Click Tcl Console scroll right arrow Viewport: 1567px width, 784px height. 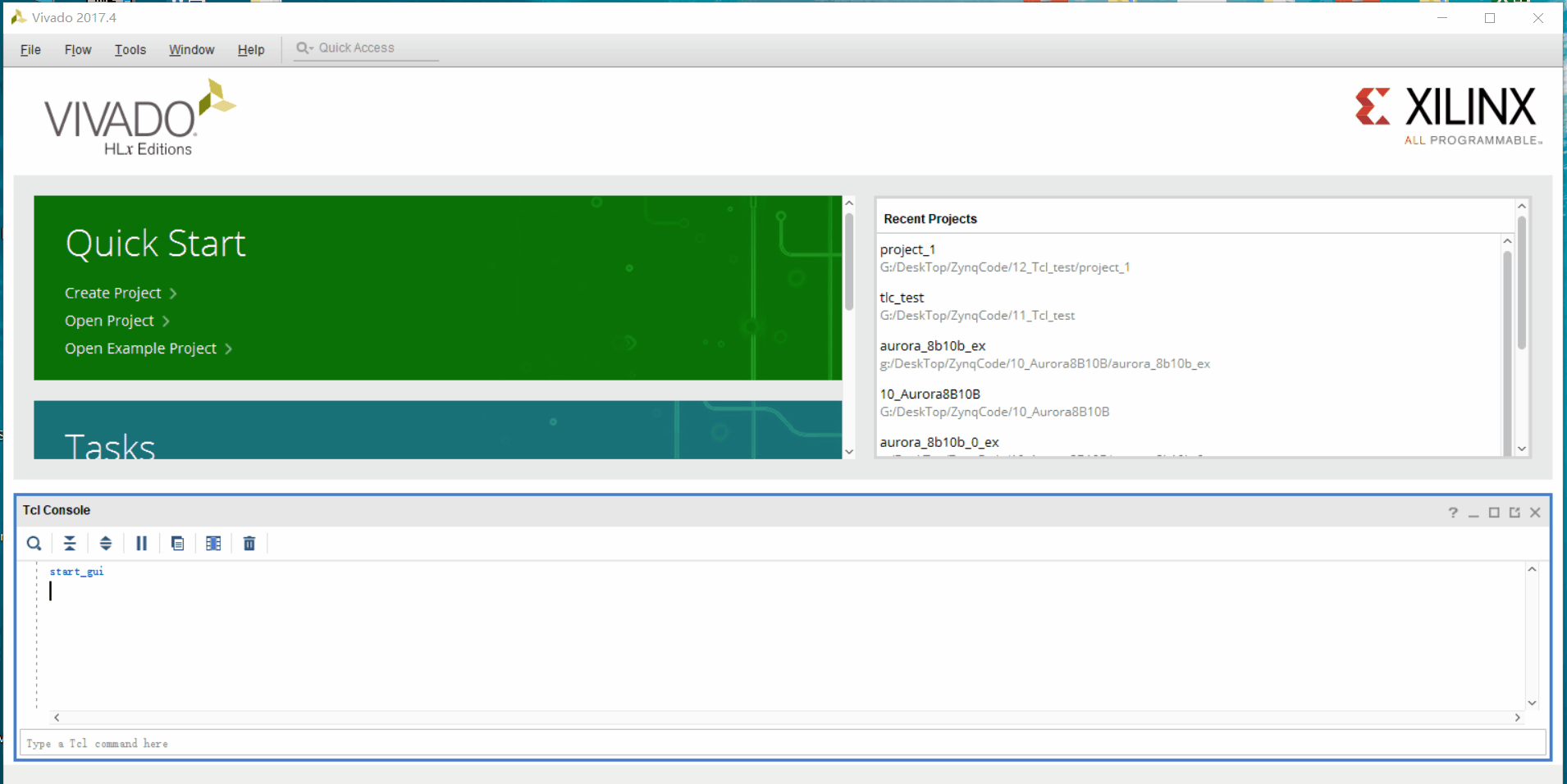coord(1517,718)
